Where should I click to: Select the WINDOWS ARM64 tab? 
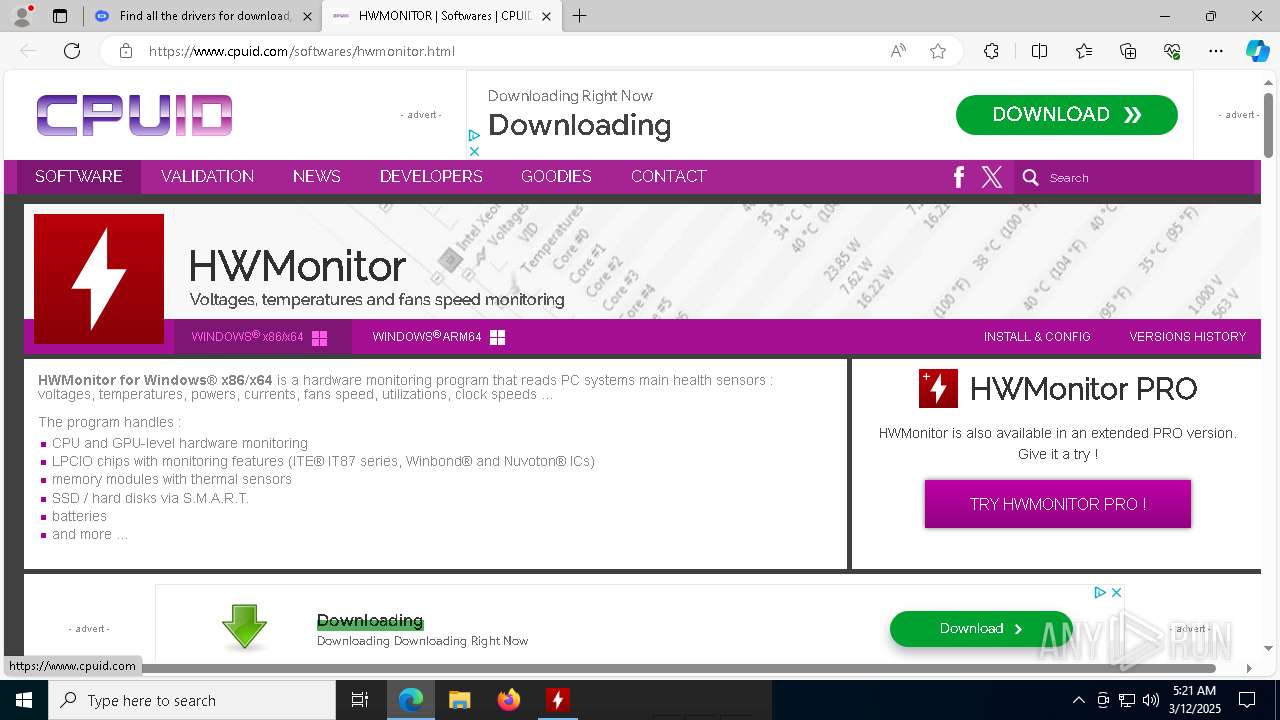[439, 337]
